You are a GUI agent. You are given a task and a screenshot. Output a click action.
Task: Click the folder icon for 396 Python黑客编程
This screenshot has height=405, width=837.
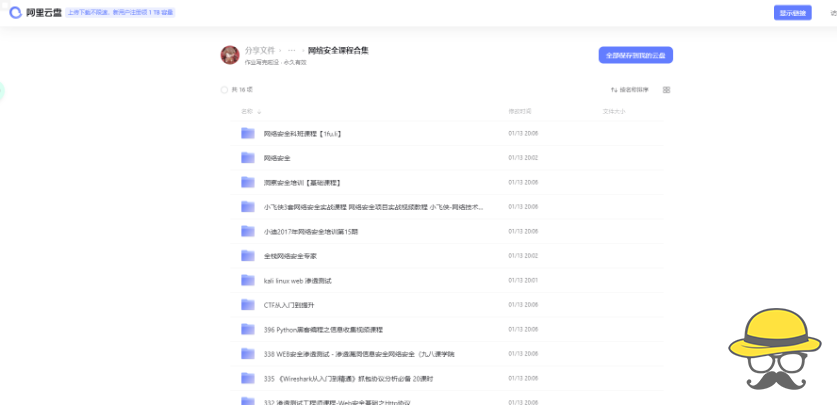click(x=248, y=329)
